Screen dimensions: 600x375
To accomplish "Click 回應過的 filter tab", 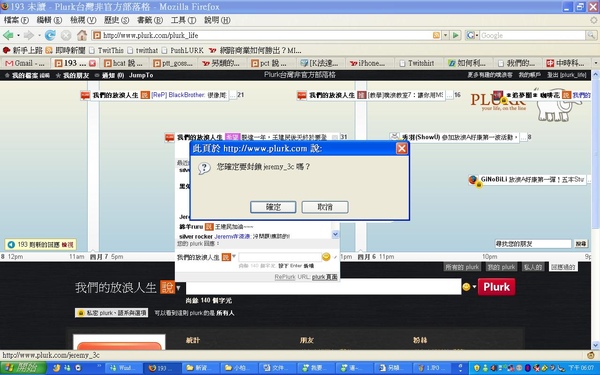I will [x=563, y=267].
